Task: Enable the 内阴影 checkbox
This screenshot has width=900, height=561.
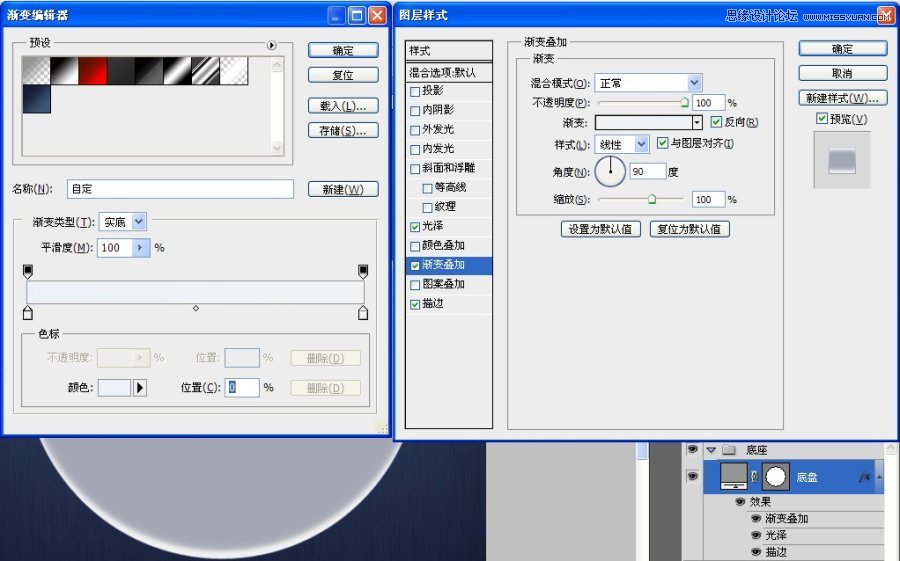Action: coord(415,111)
